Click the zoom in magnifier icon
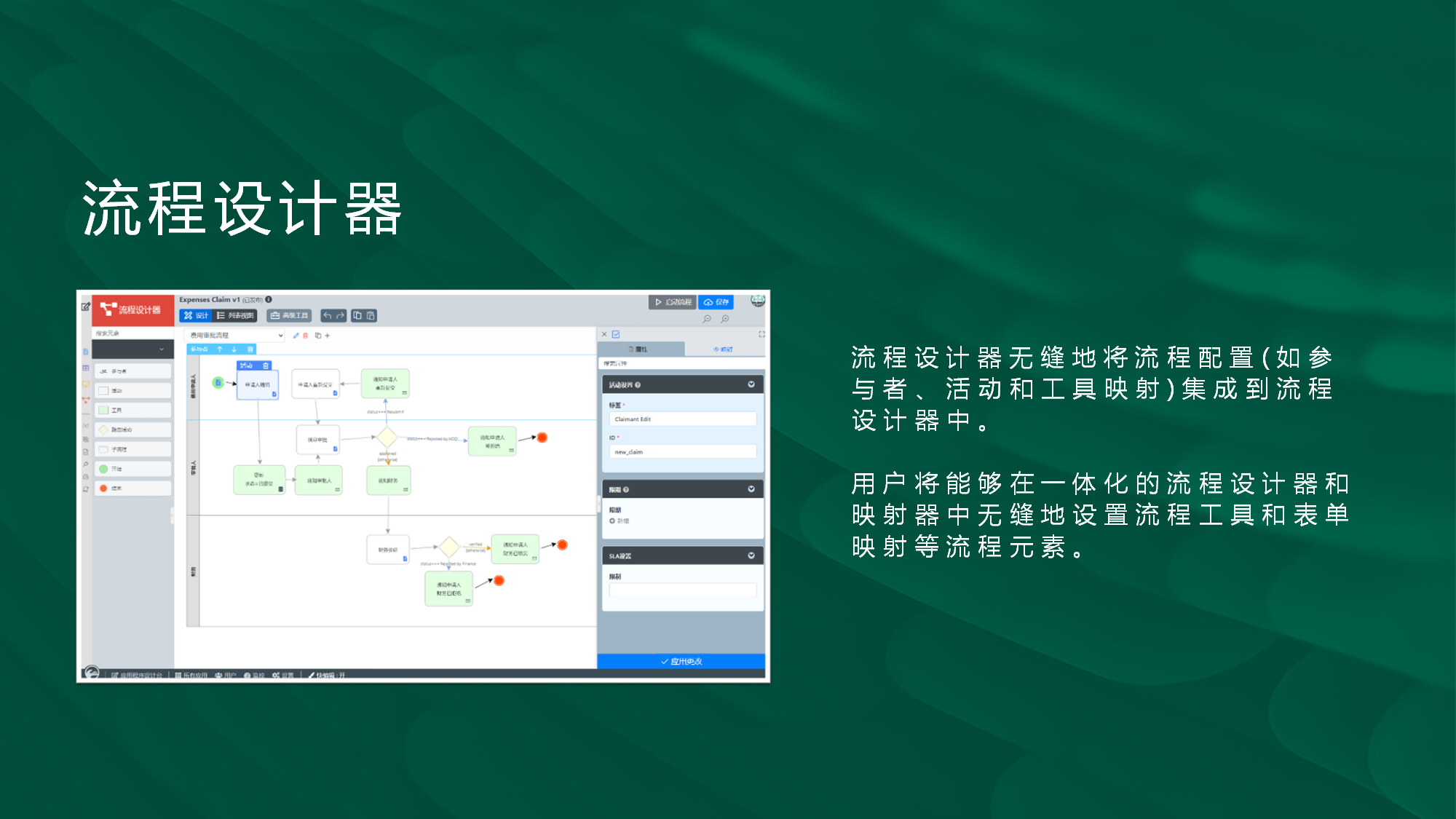The width and height of the screenshot is (1456, 819). 725,319
